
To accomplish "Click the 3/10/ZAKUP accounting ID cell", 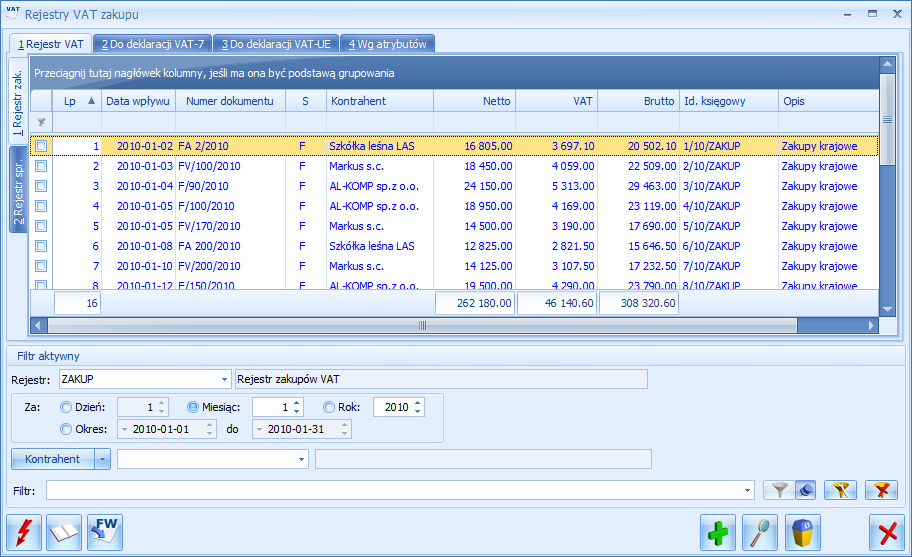I will (729, 186).
